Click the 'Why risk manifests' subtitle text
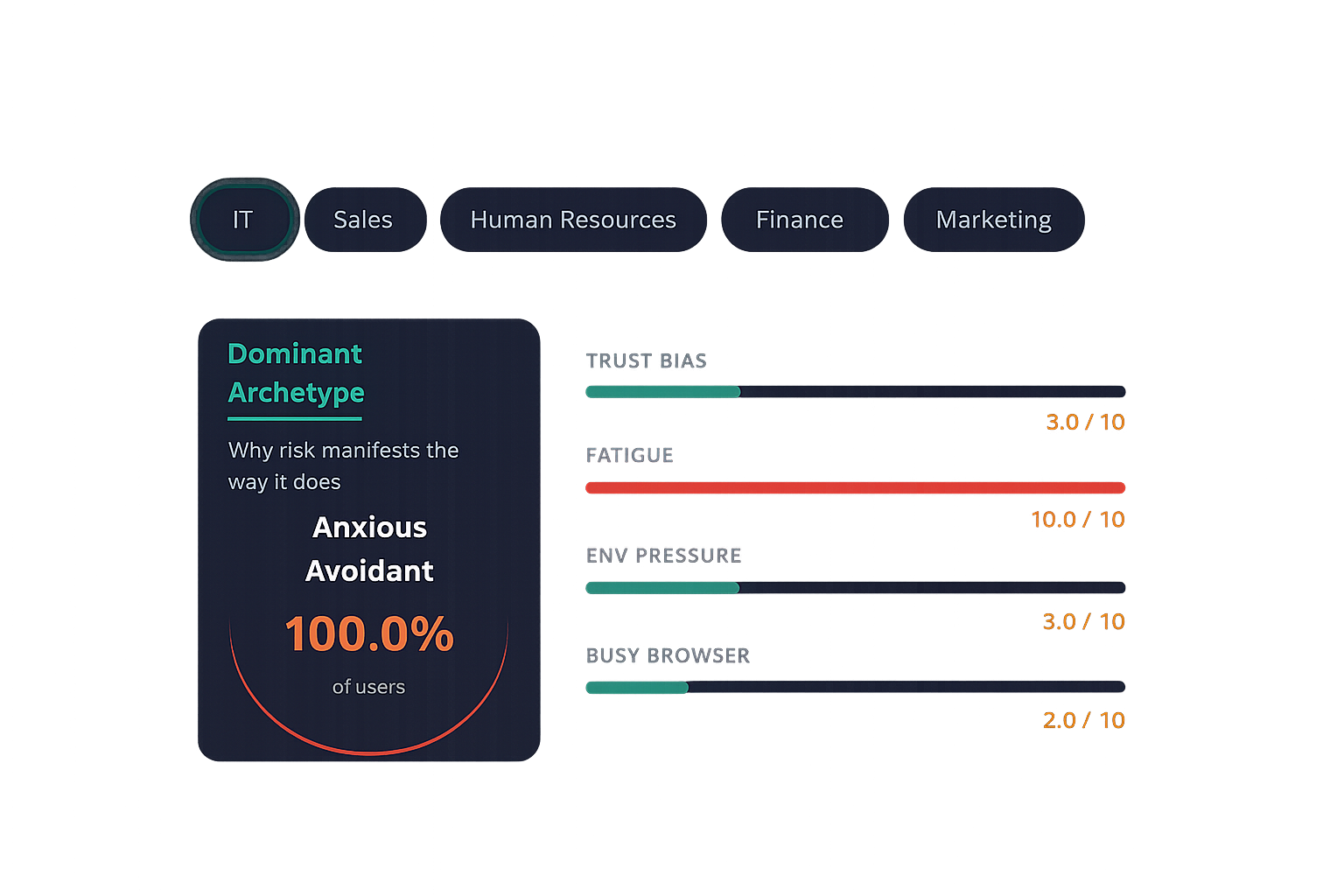The width and height of the screenshot is (1344, 896). tap(343, 465)
